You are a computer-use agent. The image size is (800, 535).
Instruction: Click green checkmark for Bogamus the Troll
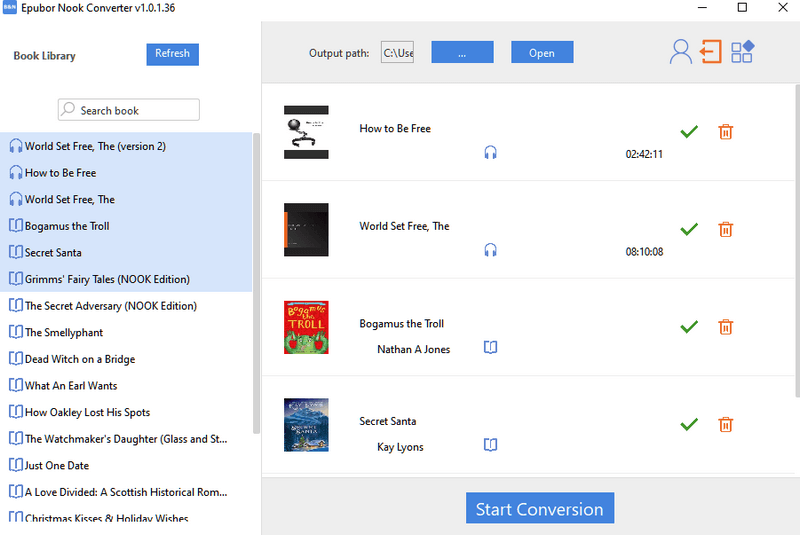coord(689,326)
